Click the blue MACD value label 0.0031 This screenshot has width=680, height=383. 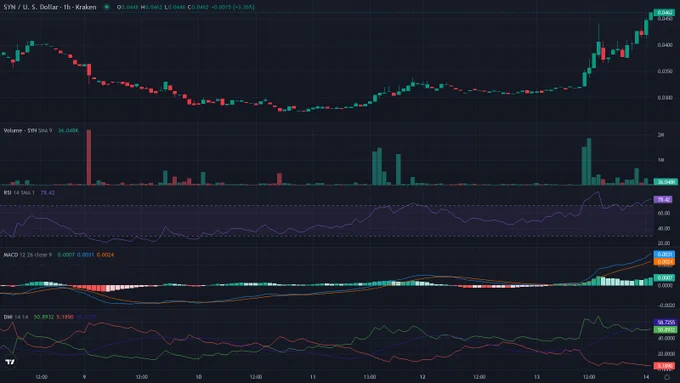point(664,255)
